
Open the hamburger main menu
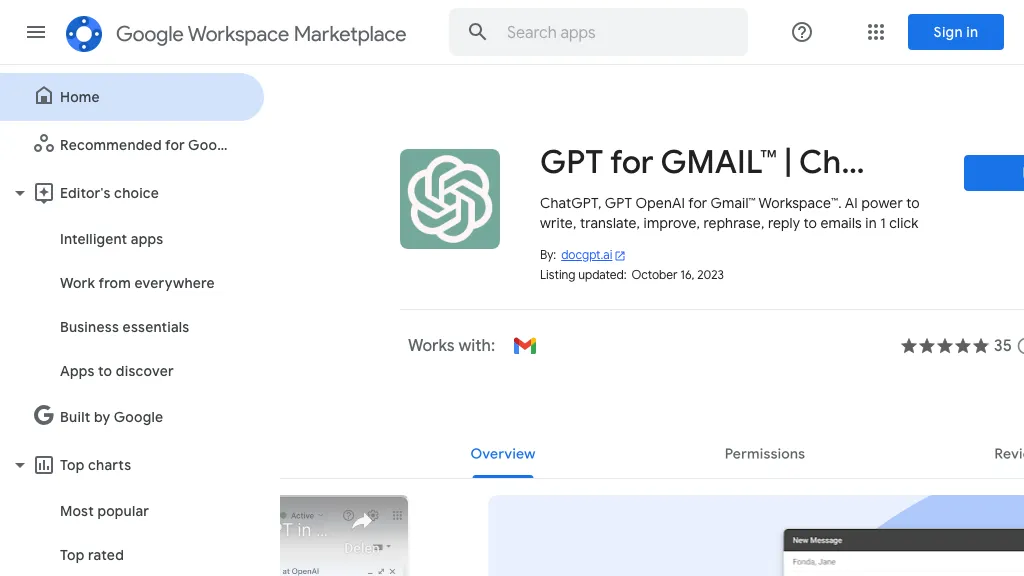pos(36,32)
